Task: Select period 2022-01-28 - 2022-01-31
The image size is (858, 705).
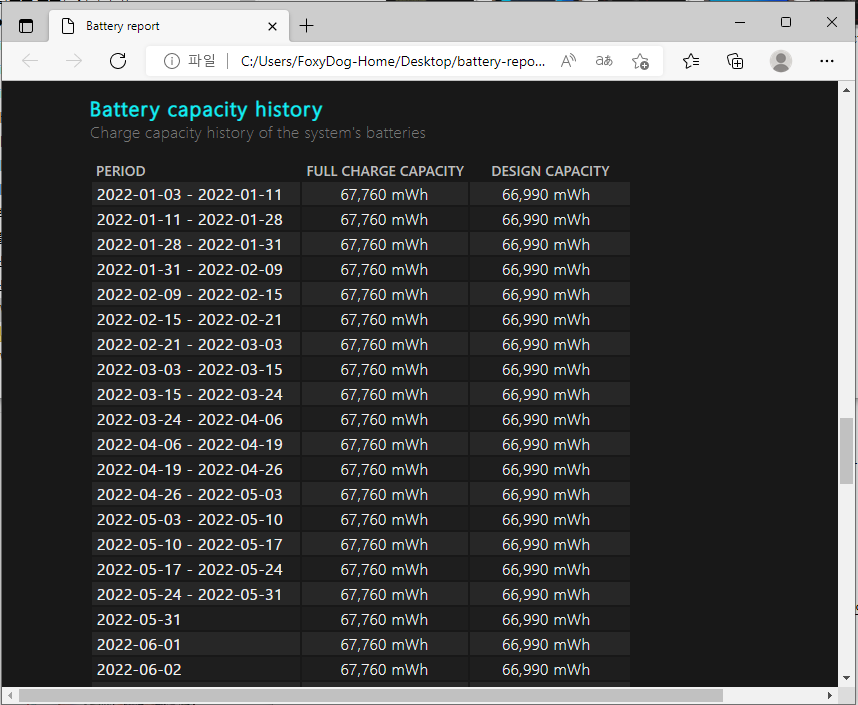Action: click(189, 245)
